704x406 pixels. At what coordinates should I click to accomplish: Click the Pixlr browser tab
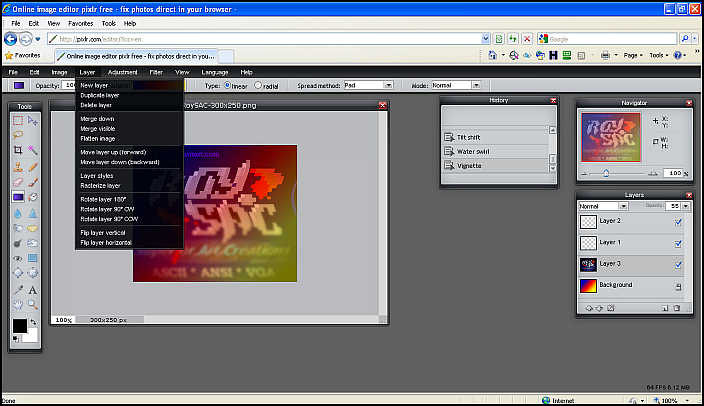[136, 56]
